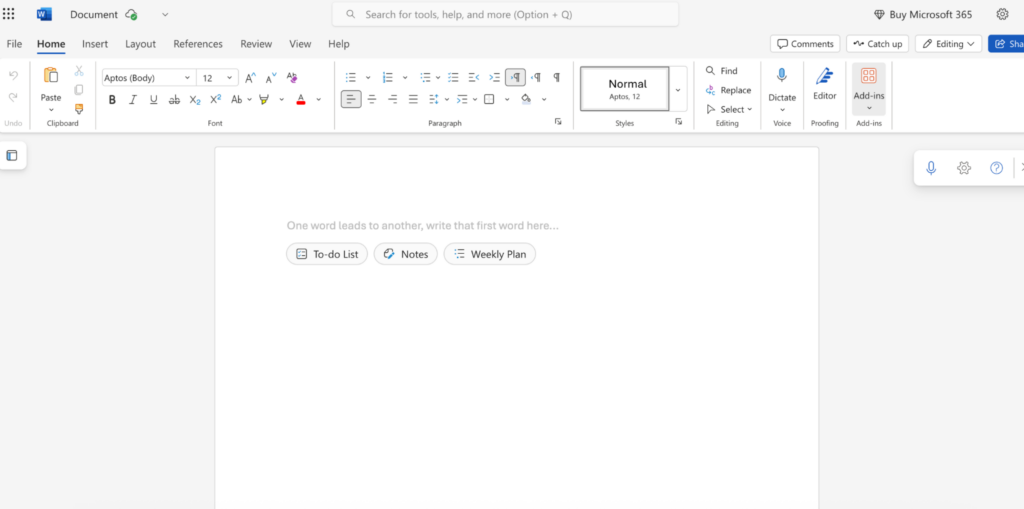The width and height of the screenshot is (1024, 509).
Task: Click the Weekly Plan template button
Action: [x=490, y=254]
